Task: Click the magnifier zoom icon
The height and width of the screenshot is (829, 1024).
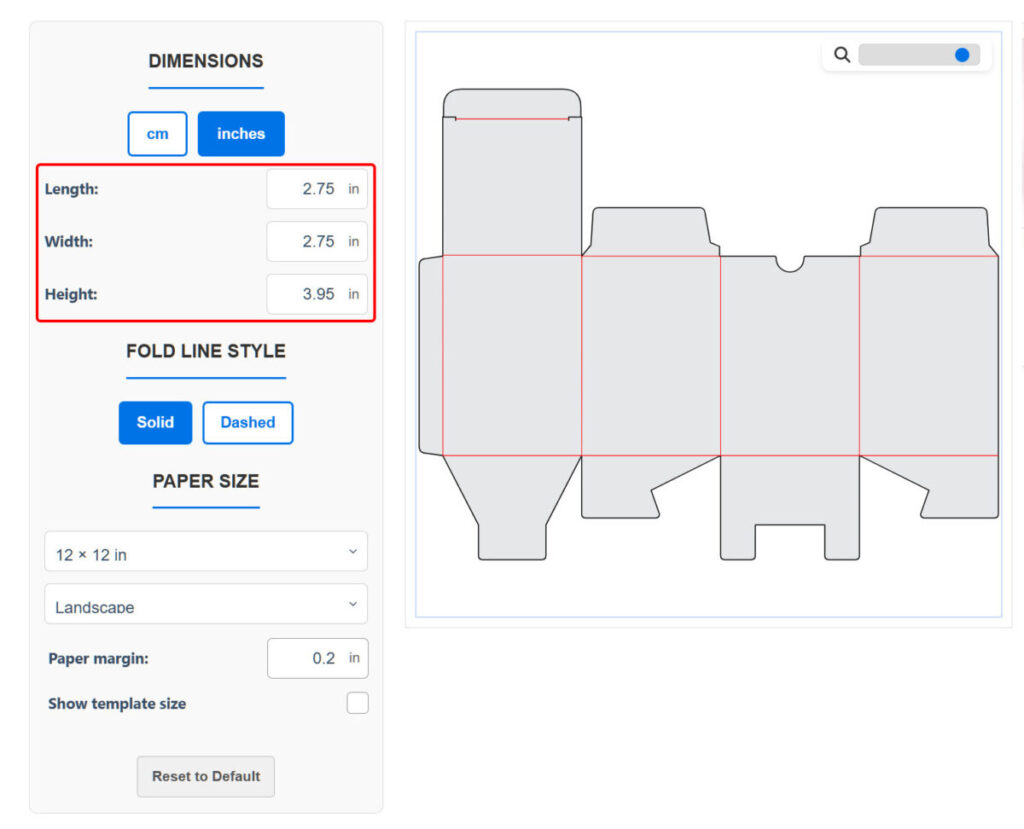Action: point(842,55)
